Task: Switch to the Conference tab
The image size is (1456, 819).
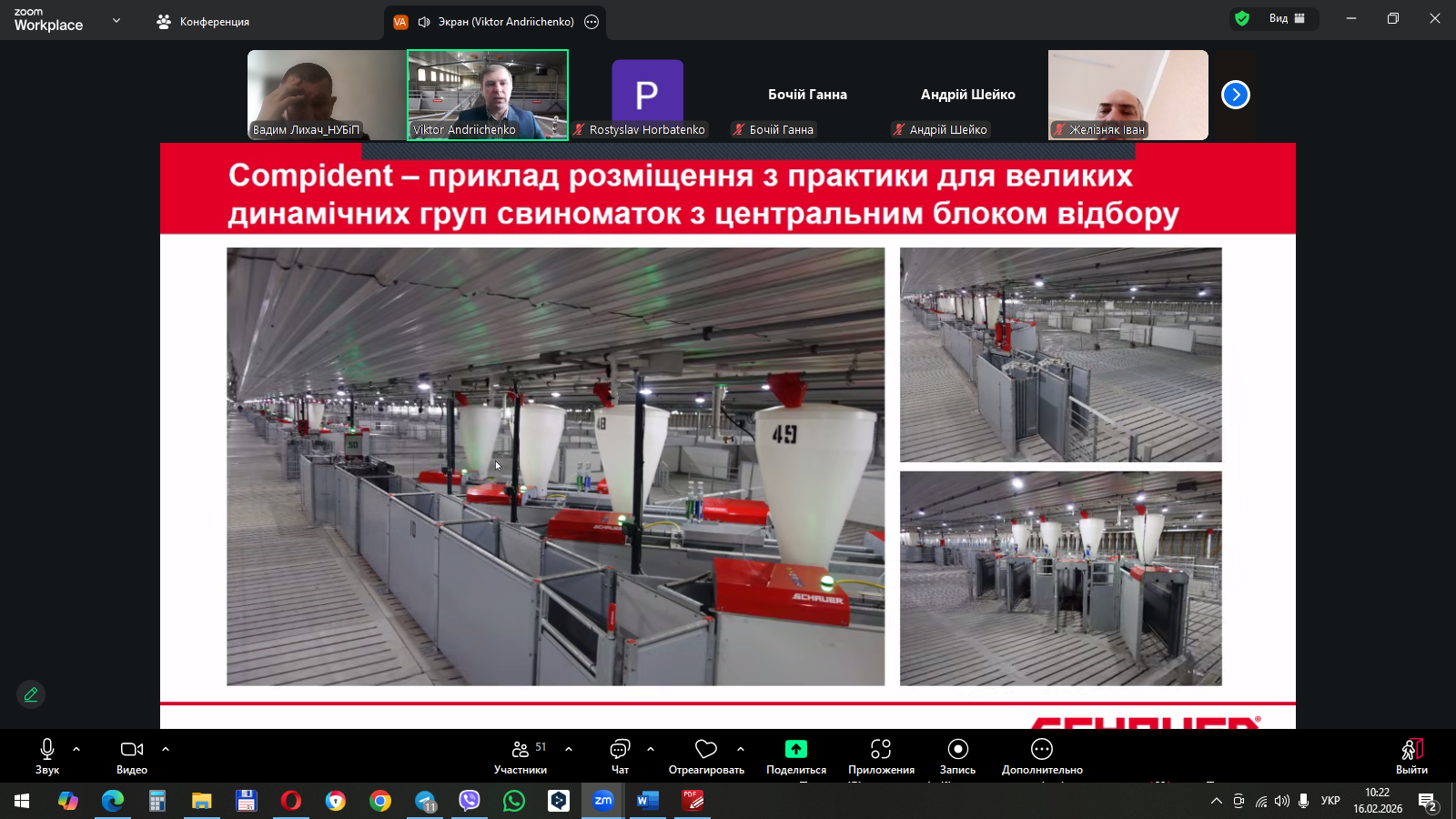Action: [x=204, y=22]
